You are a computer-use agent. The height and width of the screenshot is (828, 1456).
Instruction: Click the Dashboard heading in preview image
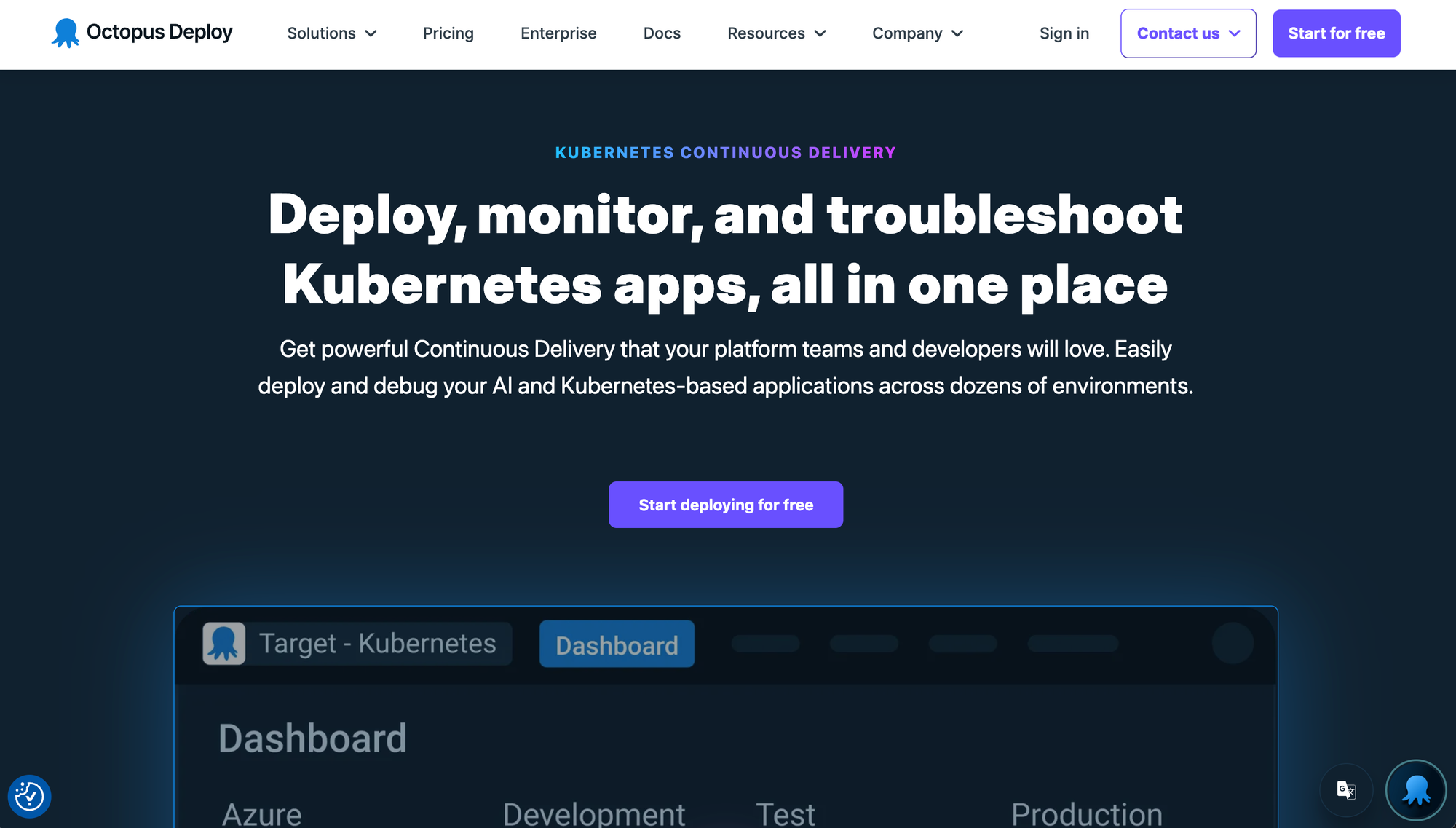(312, 738)
